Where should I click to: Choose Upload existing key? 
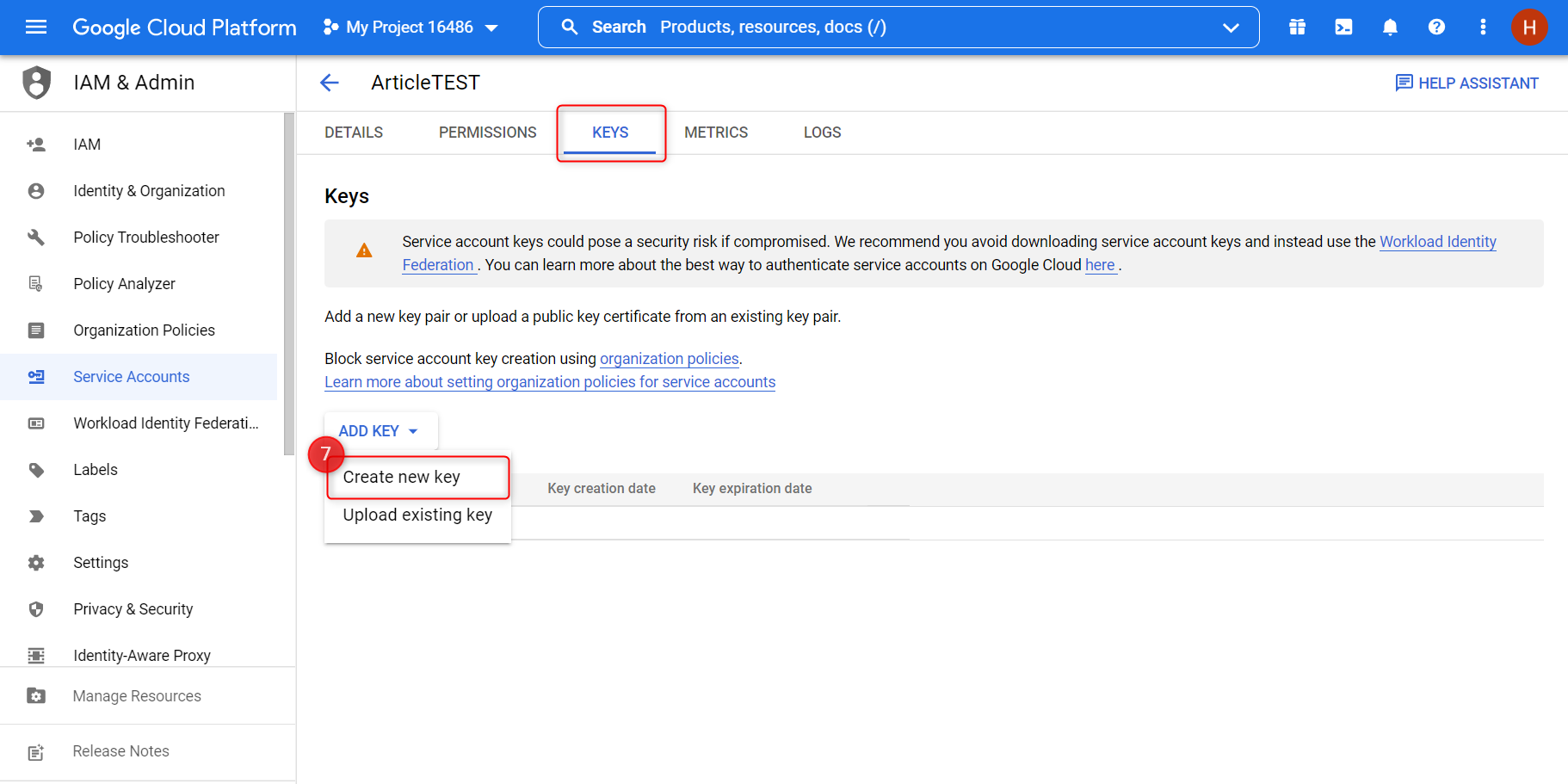click(x=417, y=515)
